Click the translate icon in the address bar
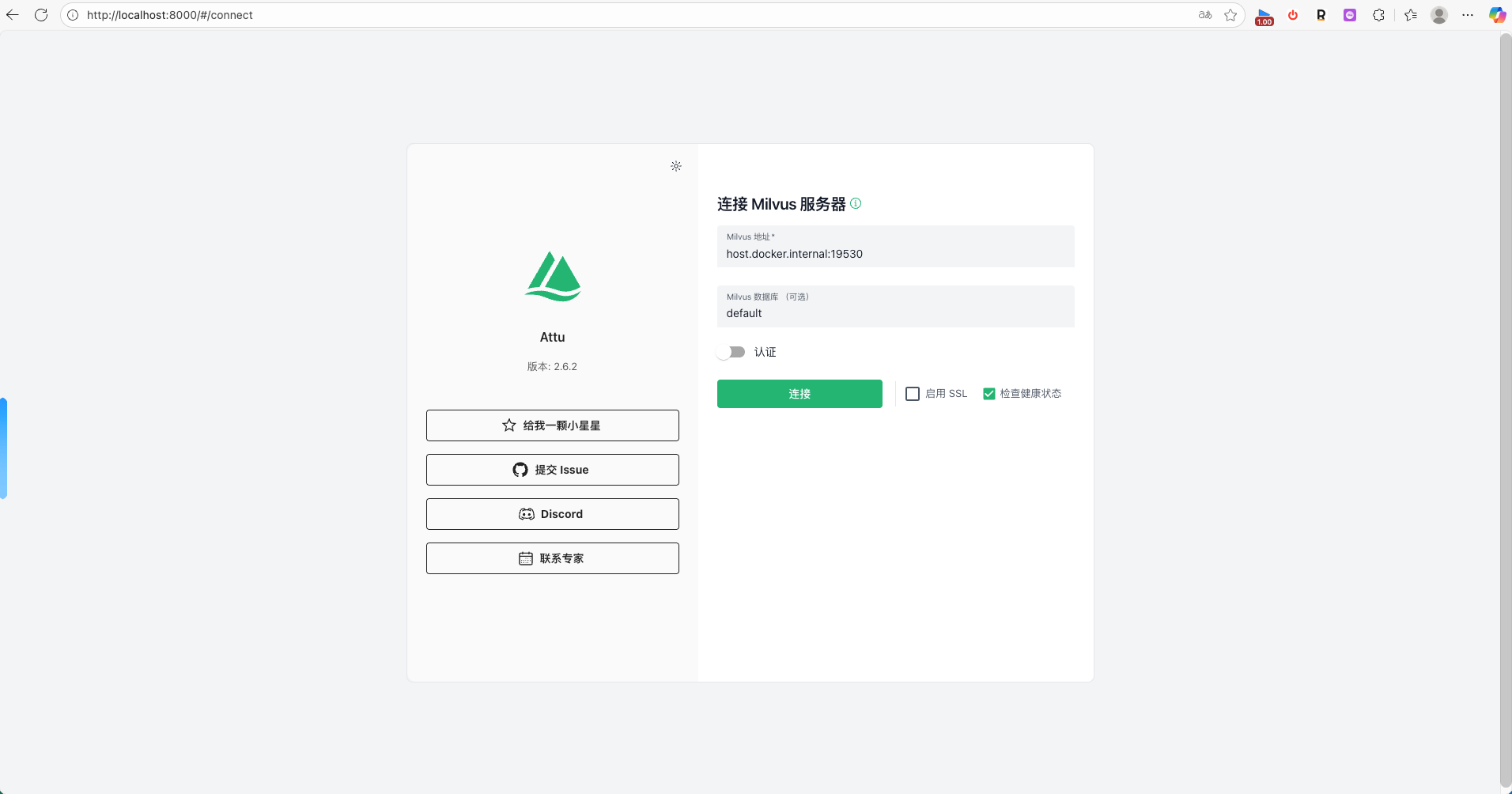The width and height of the screenshot is (1512, 794). (x=1205, y=15)
